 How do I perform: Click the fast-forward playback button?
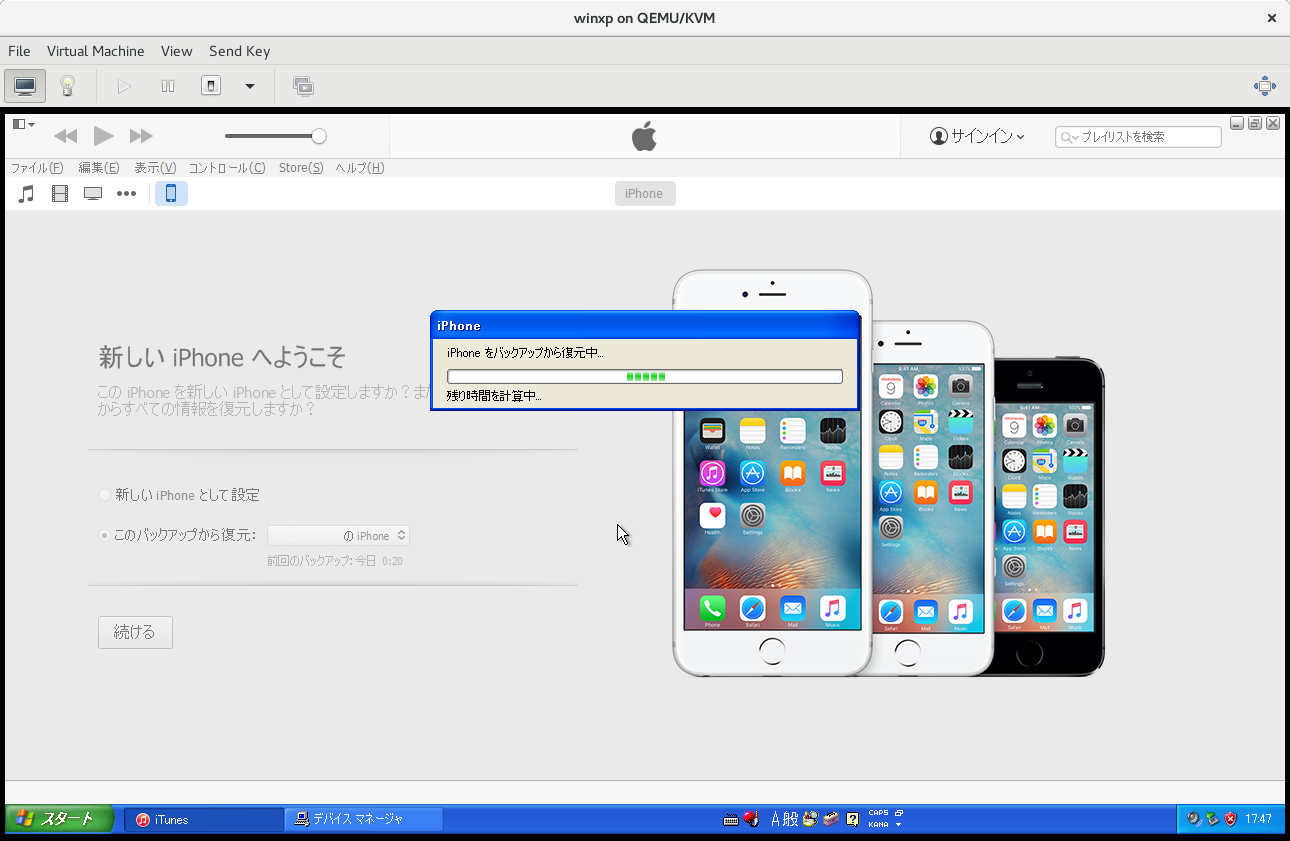tap(141, 136)
